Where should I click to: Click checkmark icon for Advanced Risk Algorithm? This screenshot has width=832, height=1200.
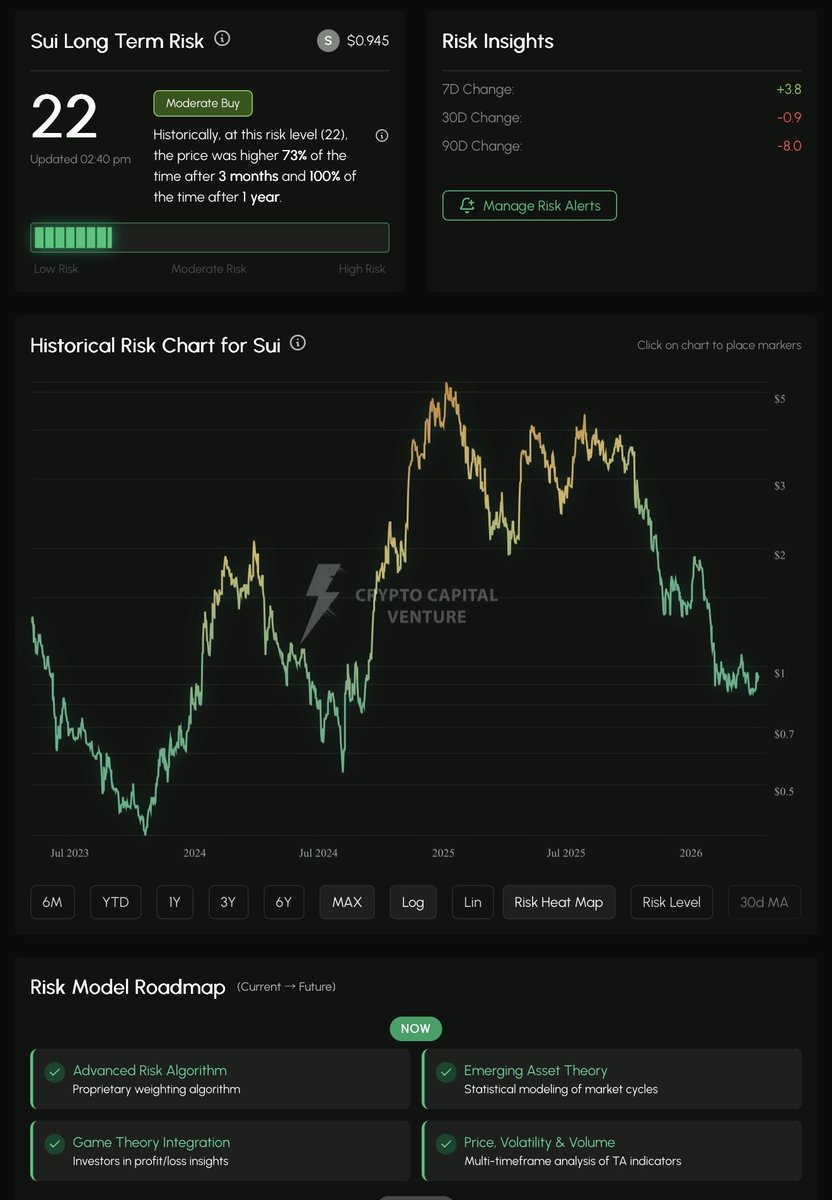pyautogui.click(x=55, y=1071)
